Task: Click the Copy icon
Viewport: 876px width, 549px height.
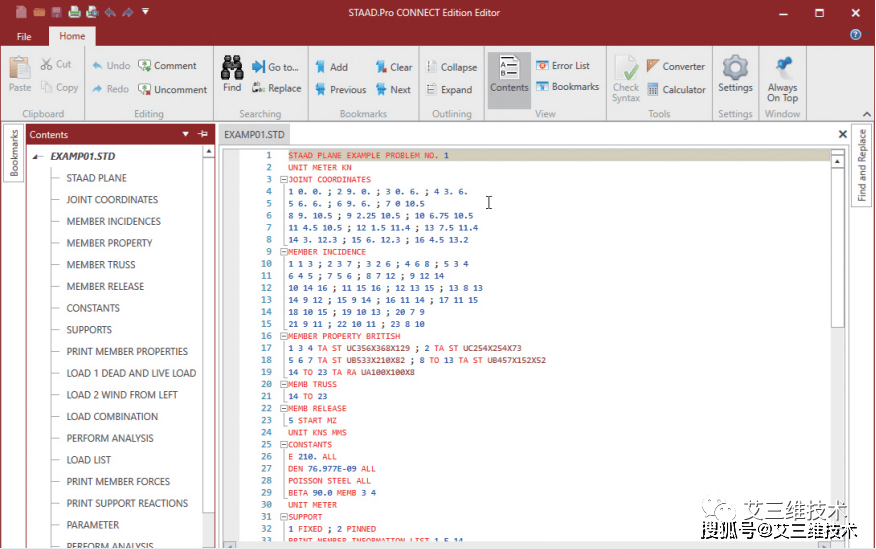Action: 46,87
